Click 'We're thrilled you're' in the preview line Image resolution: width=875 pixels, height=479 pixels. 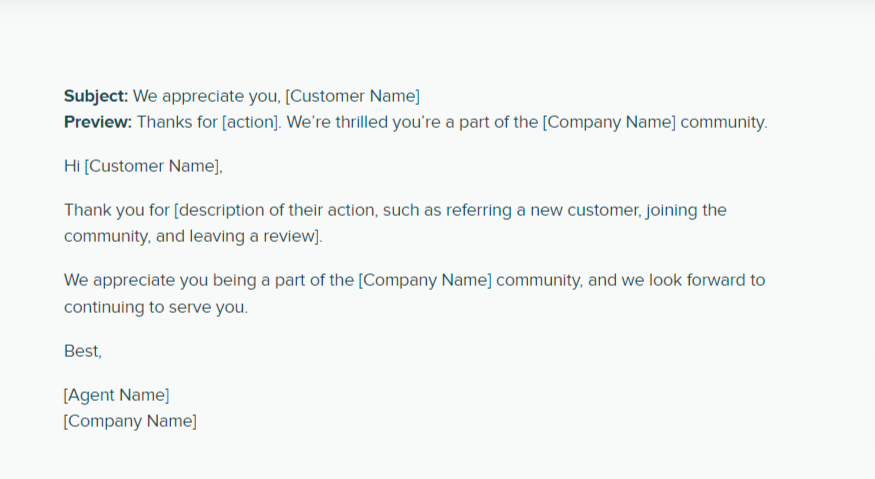pos(364,122)
